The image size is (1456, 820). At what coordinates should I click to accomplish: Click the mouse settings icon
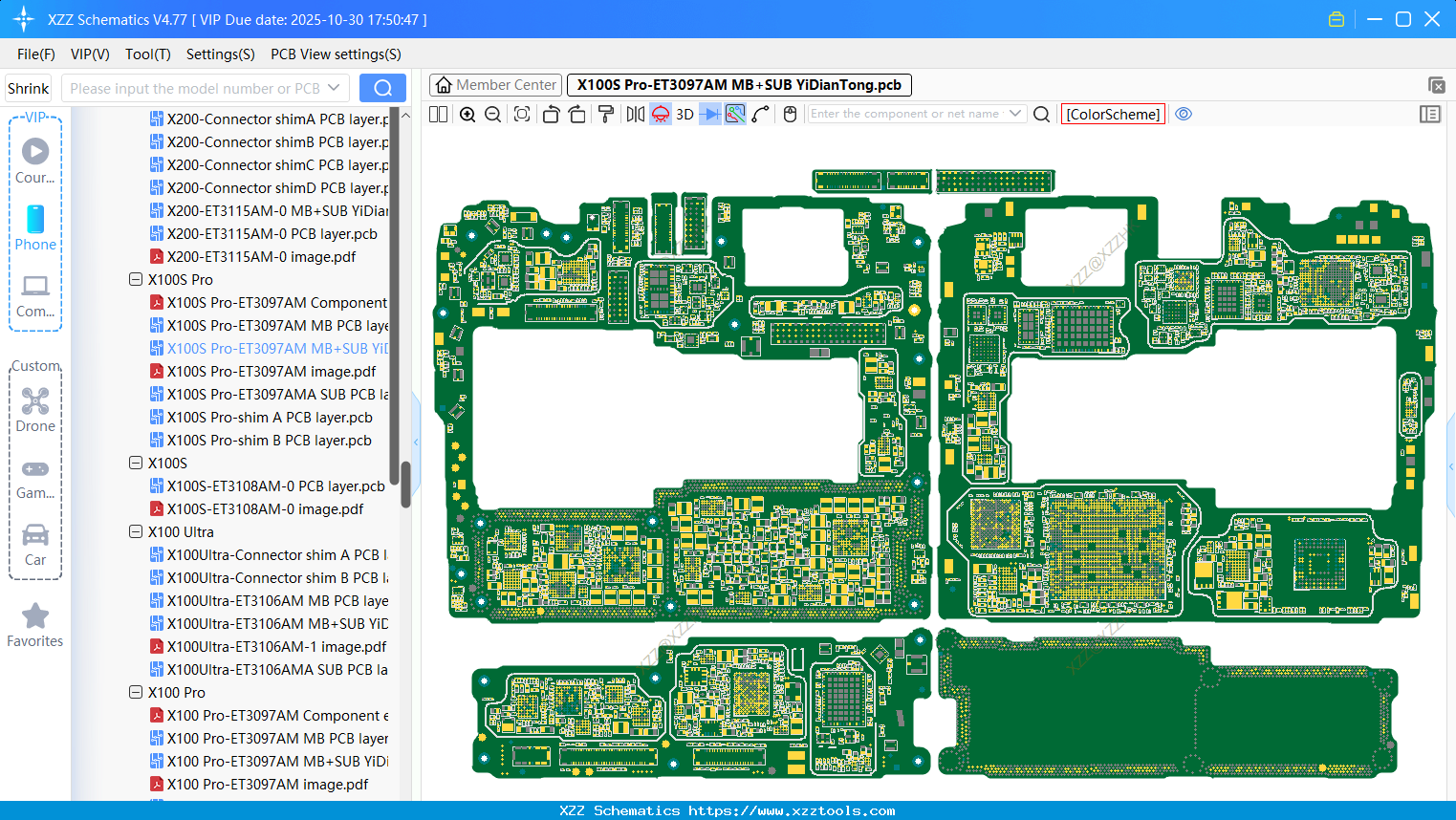(790, 115)
